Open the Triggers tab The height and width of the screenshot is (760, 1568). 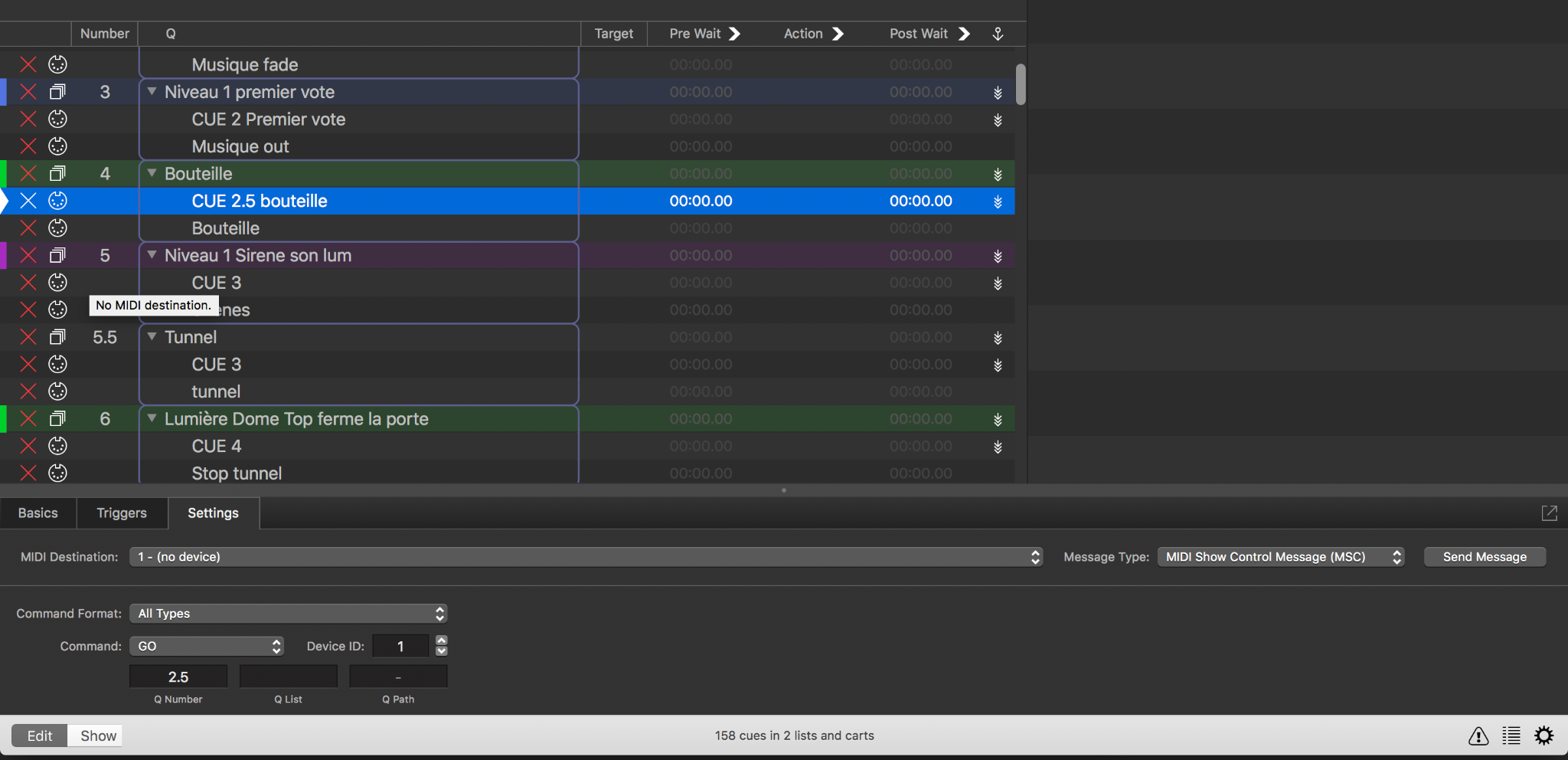122,513
